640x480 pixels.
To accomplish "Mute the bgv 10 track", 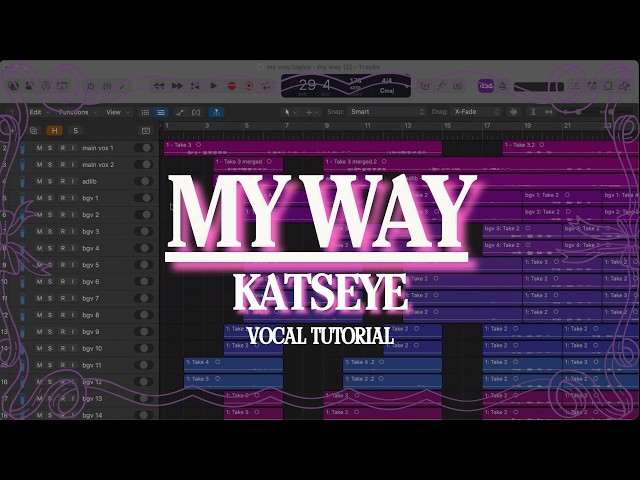I will click(39, 348).
